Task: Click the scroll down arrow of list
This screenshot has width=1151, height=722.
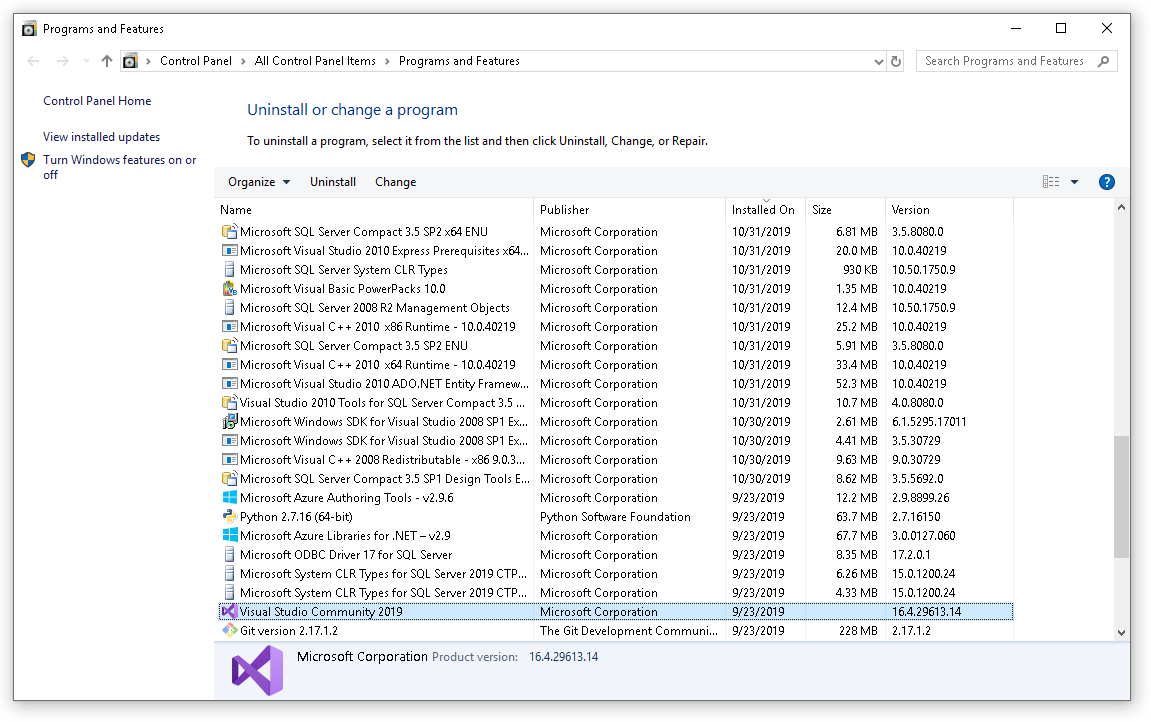Action: 1121,632
